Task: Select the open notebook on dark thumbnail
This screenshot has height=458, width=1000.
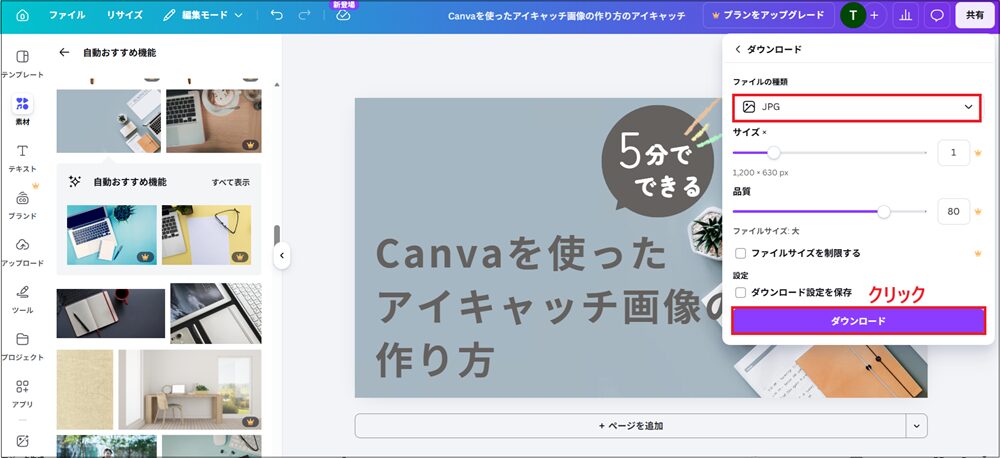Action: (111, 313)
